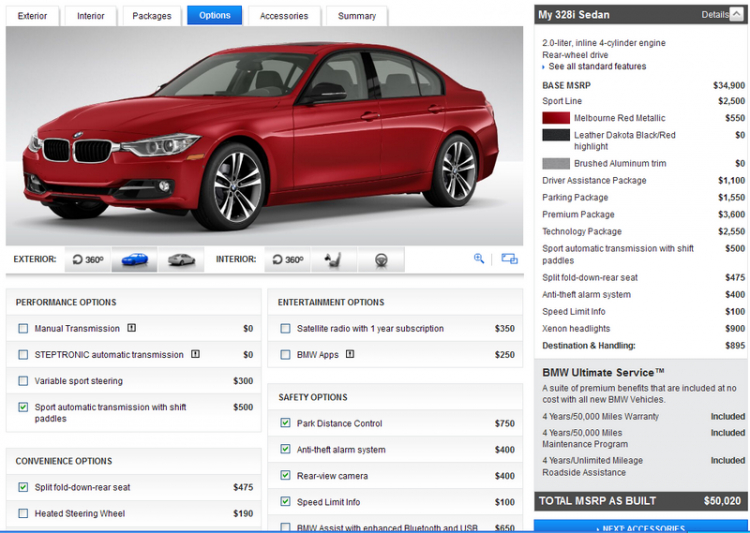Click the Sport Line summary entry
Image resolution: width=750 pixels, height=533 pixels.
(562, 101)
